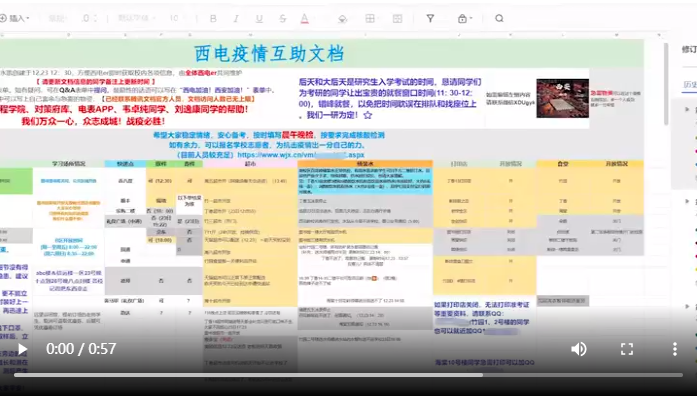Viewport: 697px width, 396px height.
Task: Open the video's three-dot more options menu
Action: click(x=674, y=349)
